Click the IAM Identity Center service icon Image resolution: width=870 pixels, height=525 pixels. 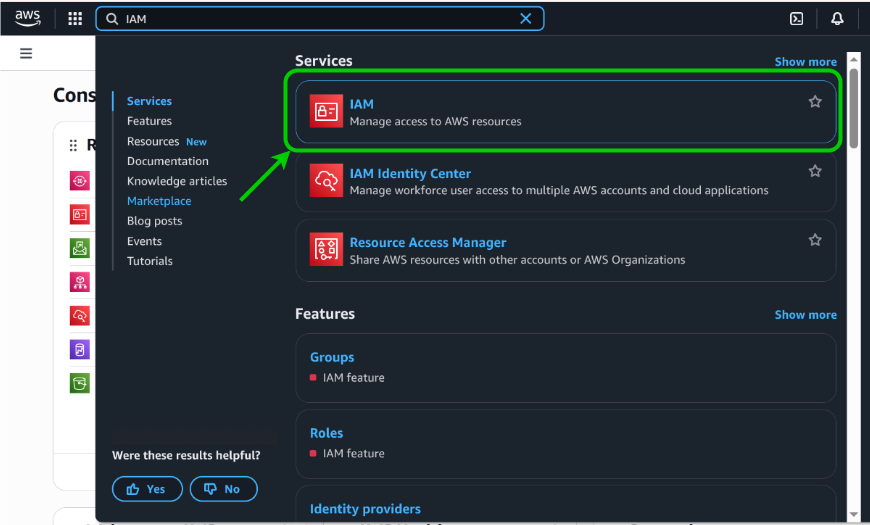(x=326, y=180)
